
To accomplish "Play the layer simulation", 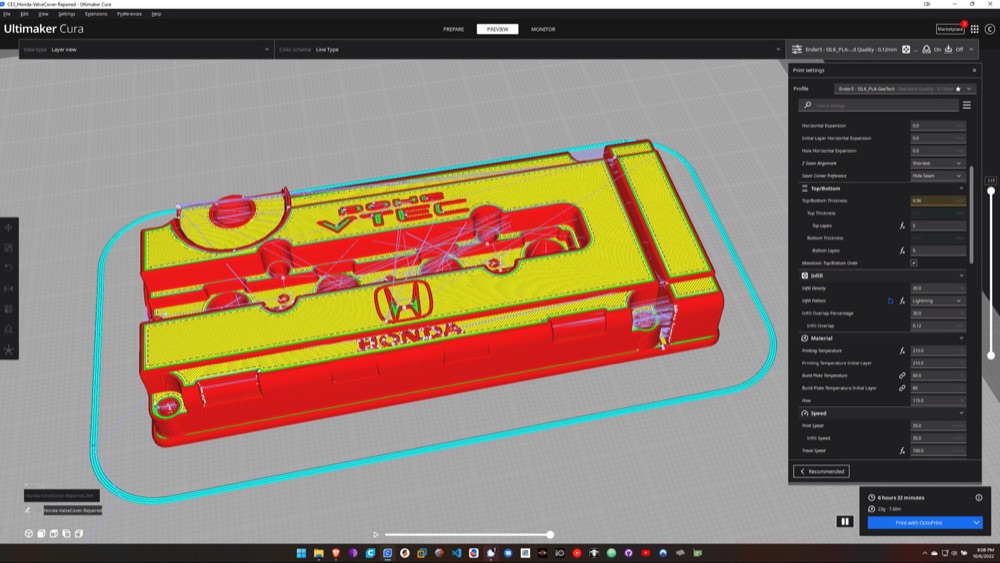I will pos(376,534).
